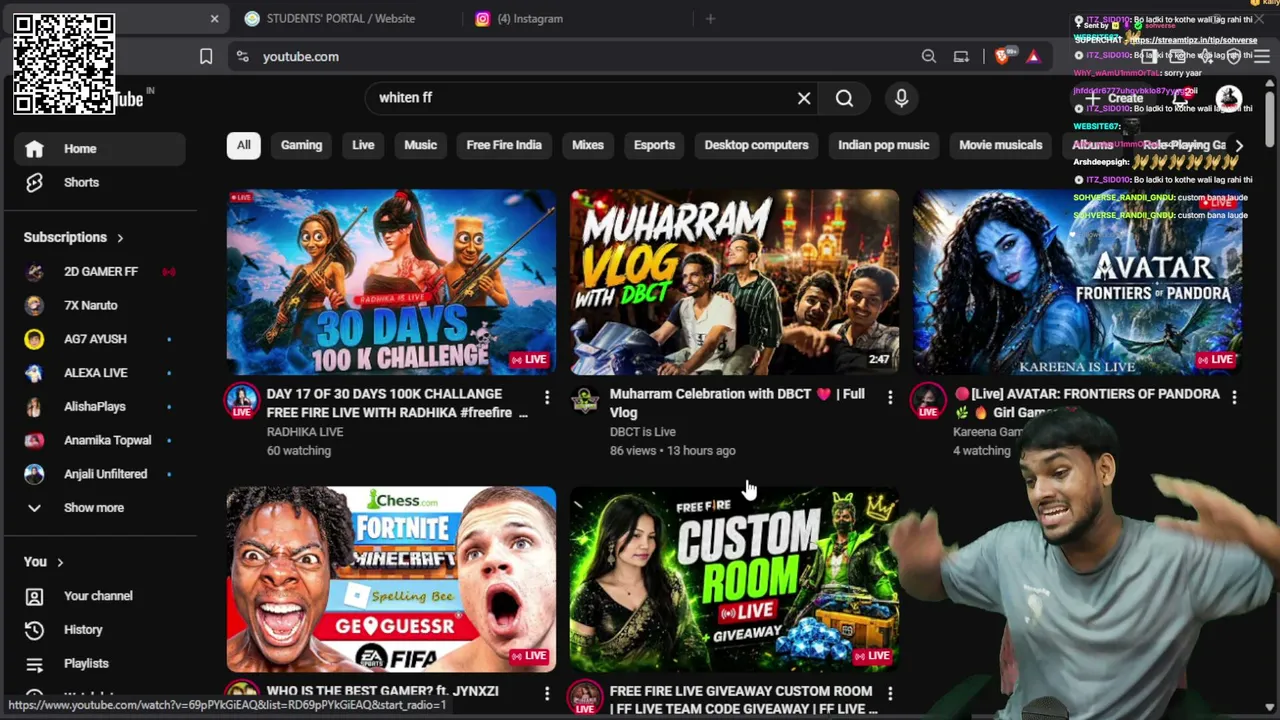Open more options for the Avatar live video

1234,398
